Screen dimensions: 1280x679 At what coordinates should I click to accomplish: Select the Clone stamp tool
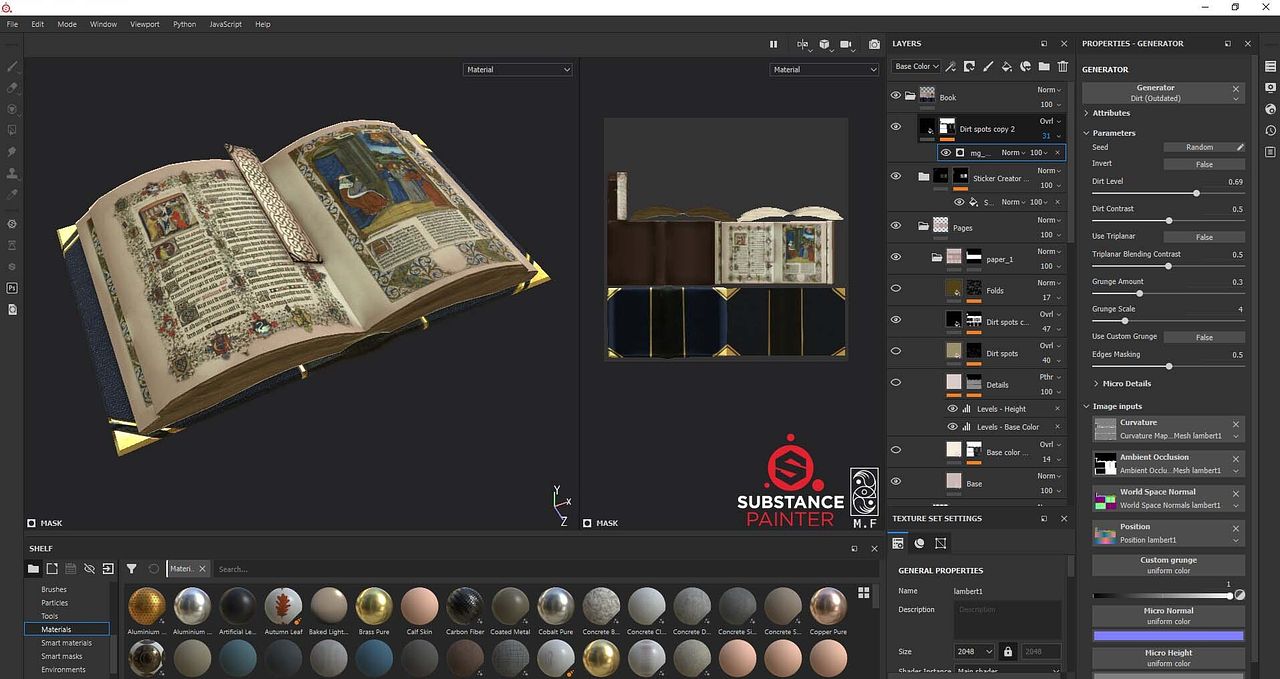pyautogui.click(x=12, y=173)
